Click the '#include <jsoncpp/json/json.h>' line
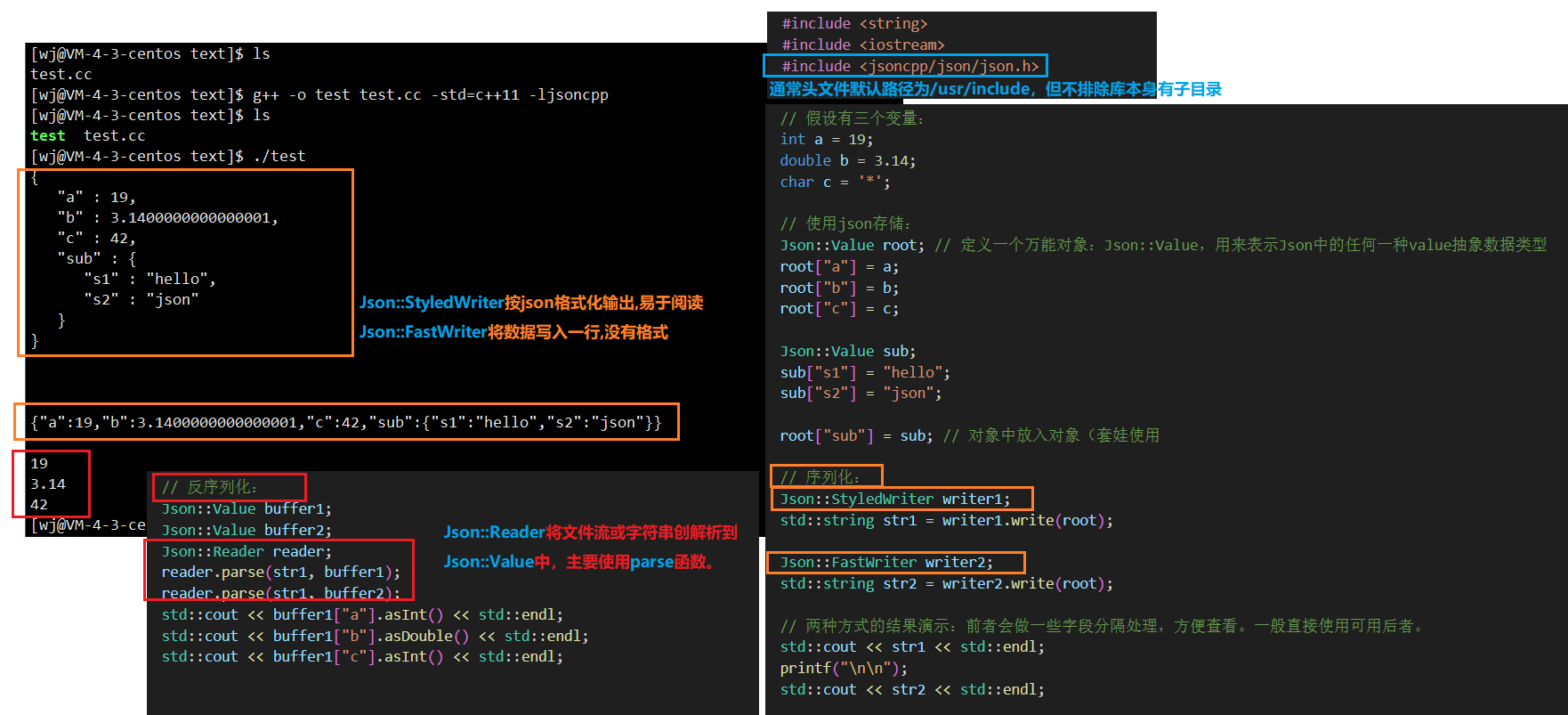1568x715 pixels. click(x=910, y=66)
